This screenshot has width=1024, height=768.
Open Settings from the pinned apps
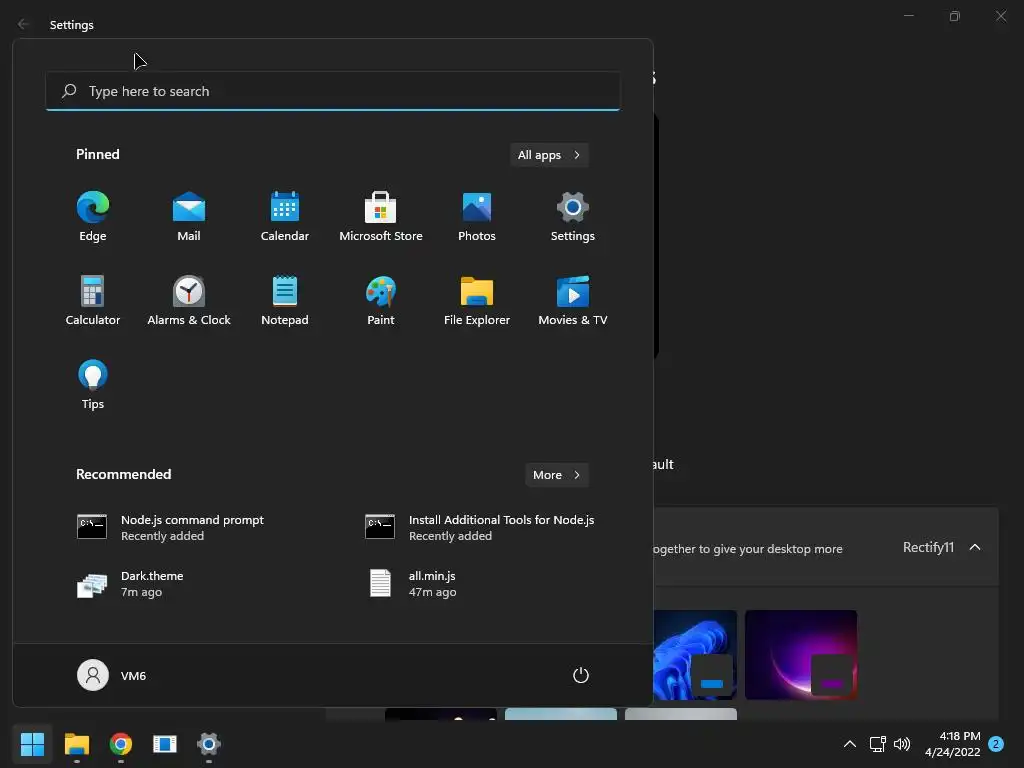(x=573, y=217)
